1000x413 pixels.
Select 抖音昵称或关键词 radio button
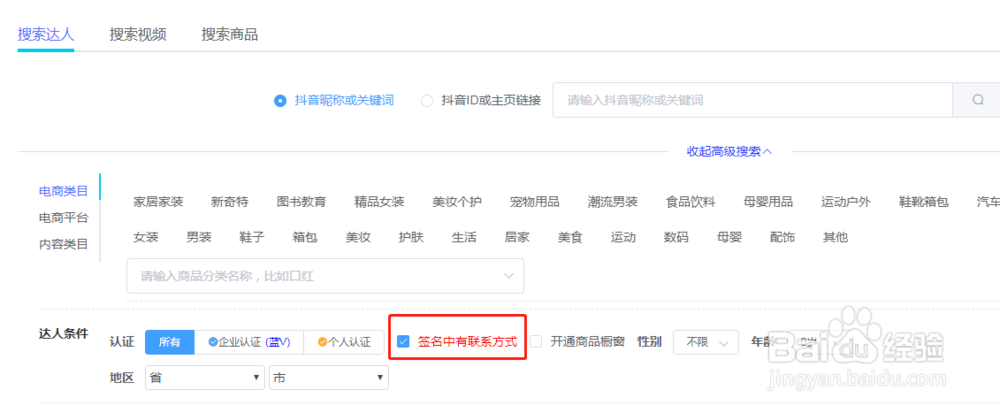click(279, 101)
